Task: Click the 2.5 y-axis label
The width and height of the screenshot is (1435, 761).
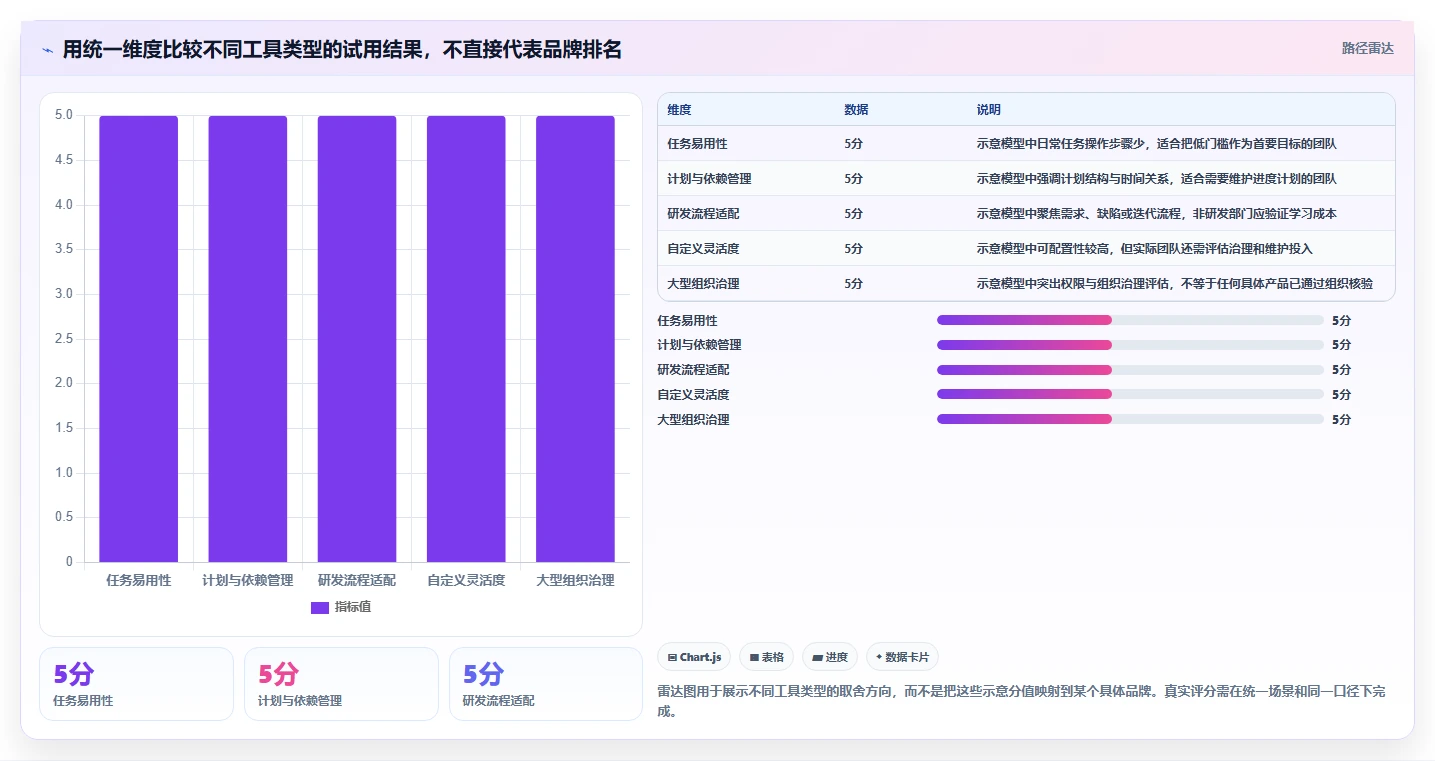Action: point(64,339)
